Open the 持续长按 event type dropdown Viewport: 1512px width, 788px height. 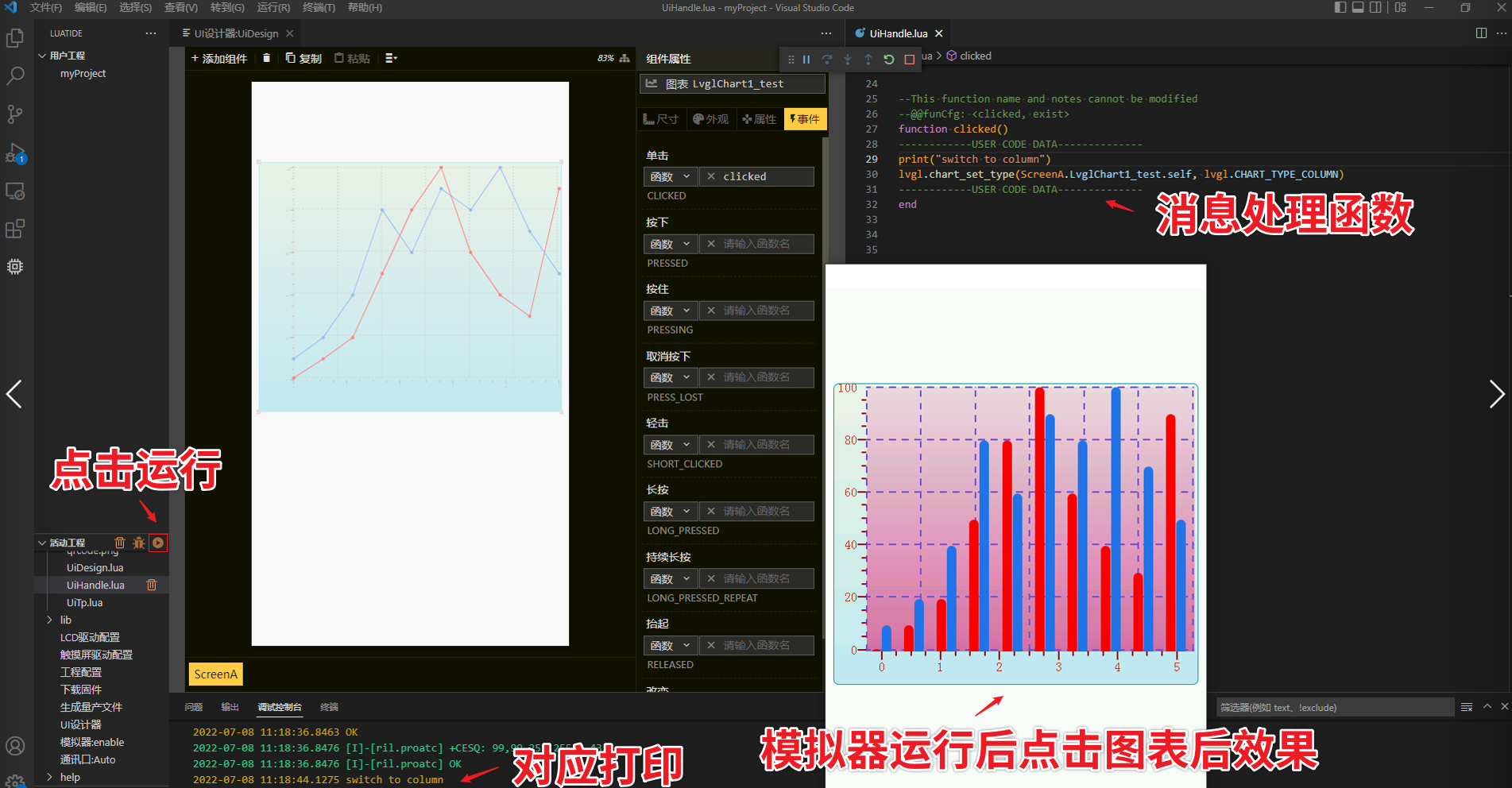pyautogui.click(x=671, y=579)
